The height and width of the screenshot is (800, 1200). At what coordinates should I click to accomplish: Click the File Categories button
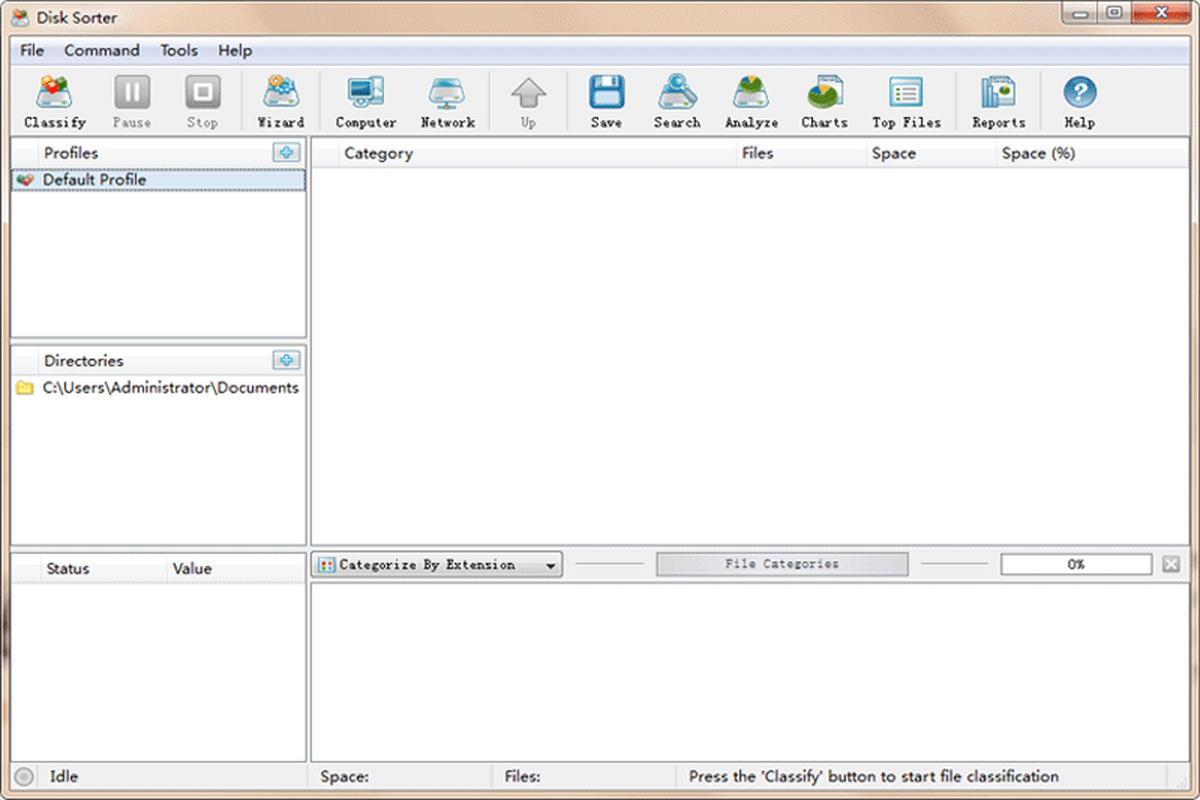click(782, 563)
